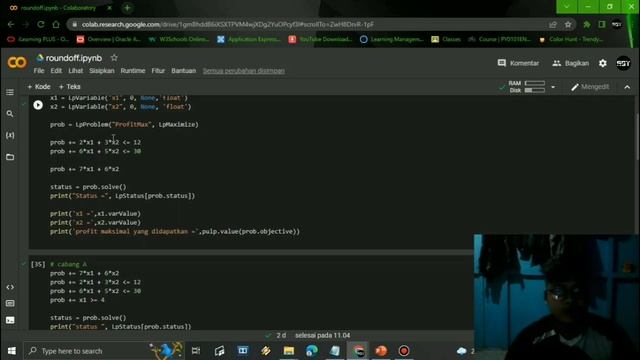Image resolution: width=640 pixels, height=360 pixels.
Task: Open the Runtime menu
Action: point(133,71)
